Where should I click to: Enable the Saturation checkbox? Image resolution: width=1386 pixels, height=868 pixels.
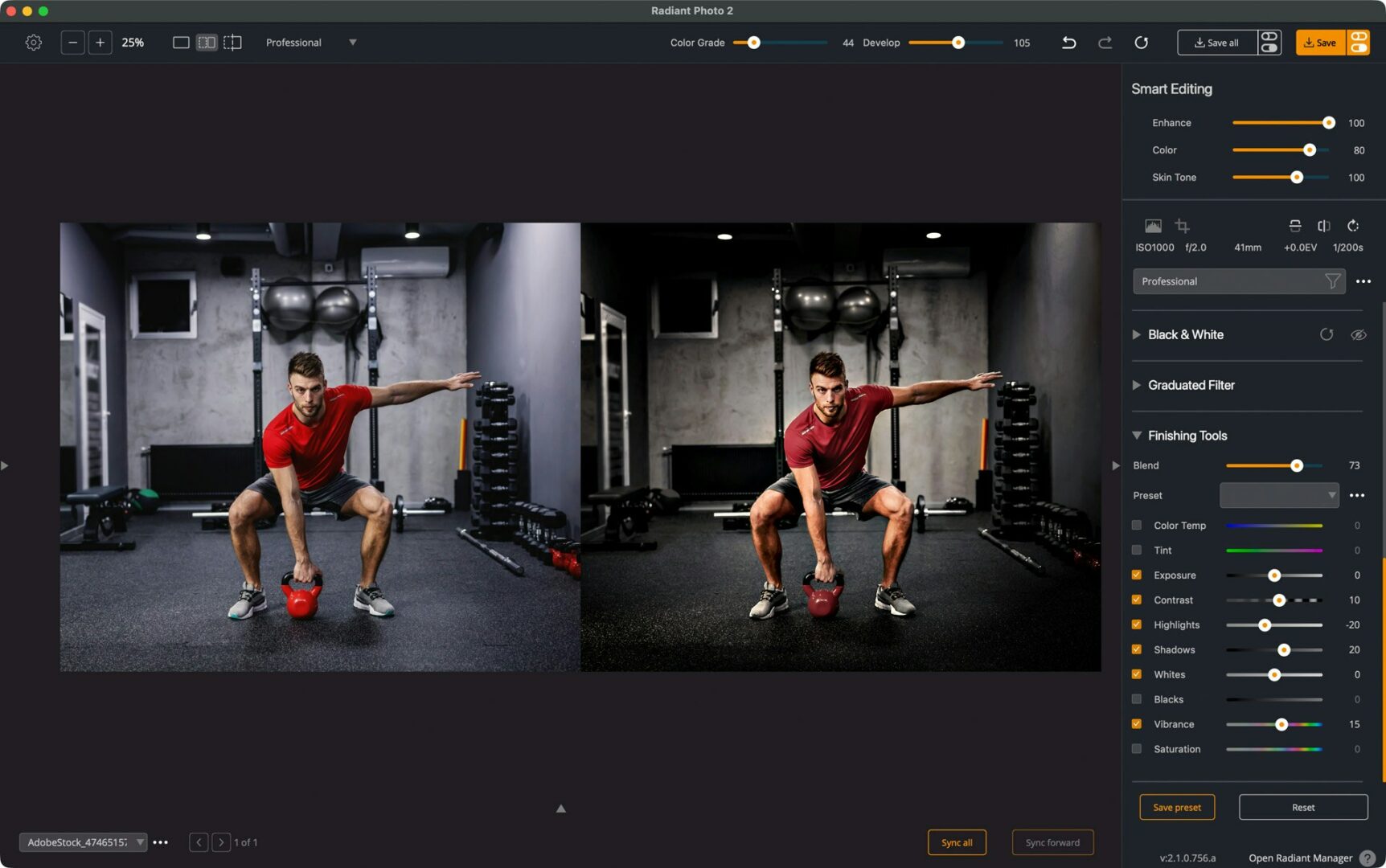pyautogui.click(x=1137, y=749)
